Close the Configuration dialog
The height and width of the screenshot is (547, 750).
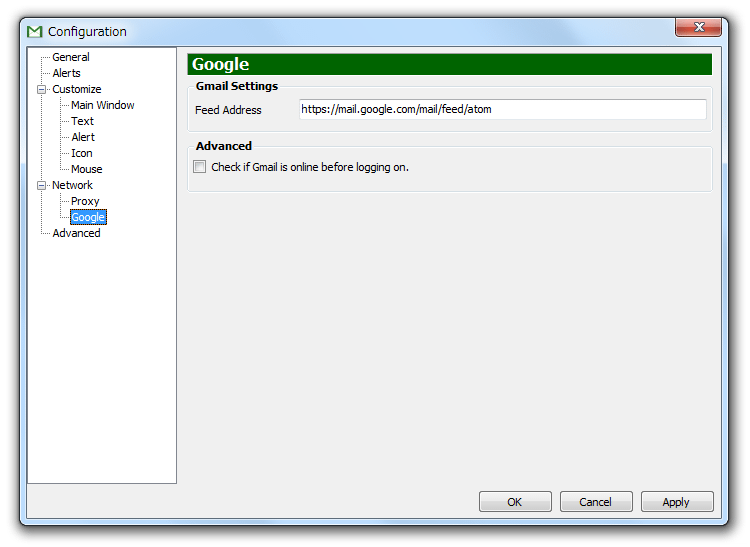tap(698, 27)
